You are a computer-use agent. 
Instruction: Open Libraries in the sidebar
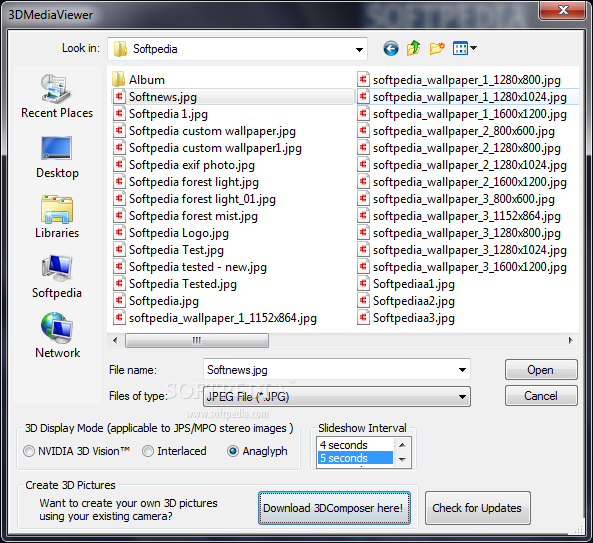click(57, 217)
